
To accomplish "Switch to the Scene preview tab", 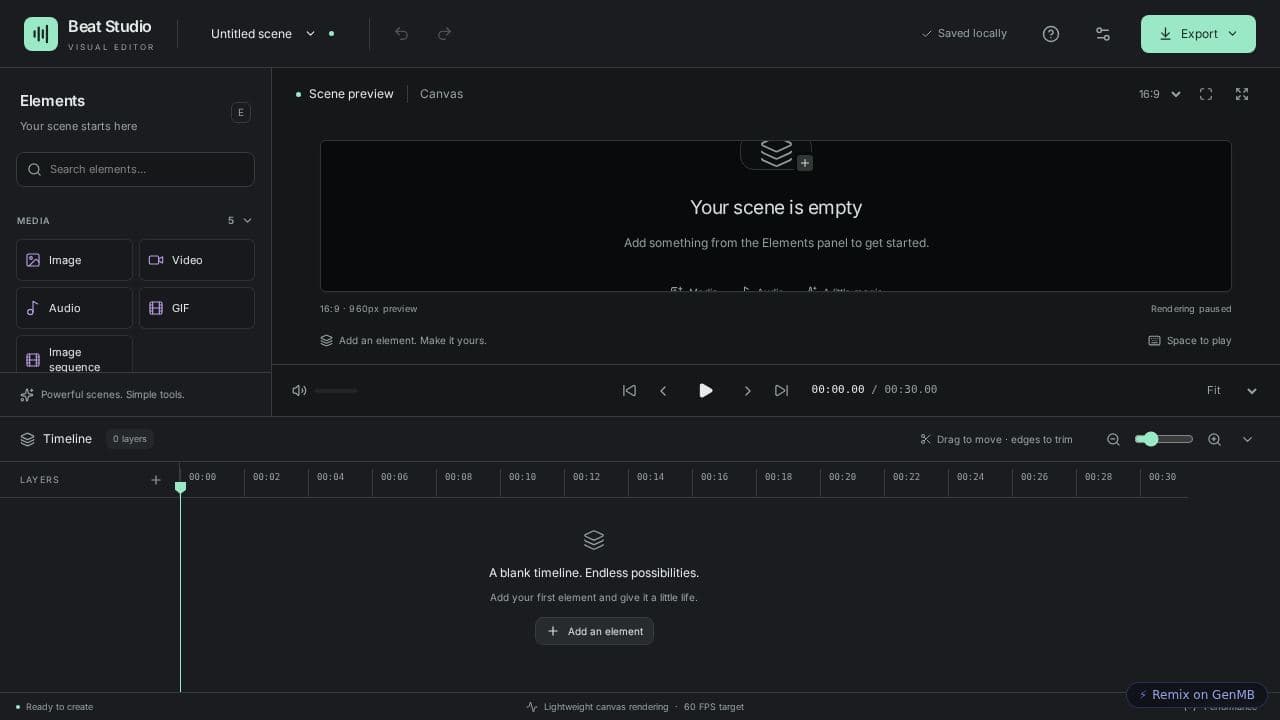I will (345, 94).
